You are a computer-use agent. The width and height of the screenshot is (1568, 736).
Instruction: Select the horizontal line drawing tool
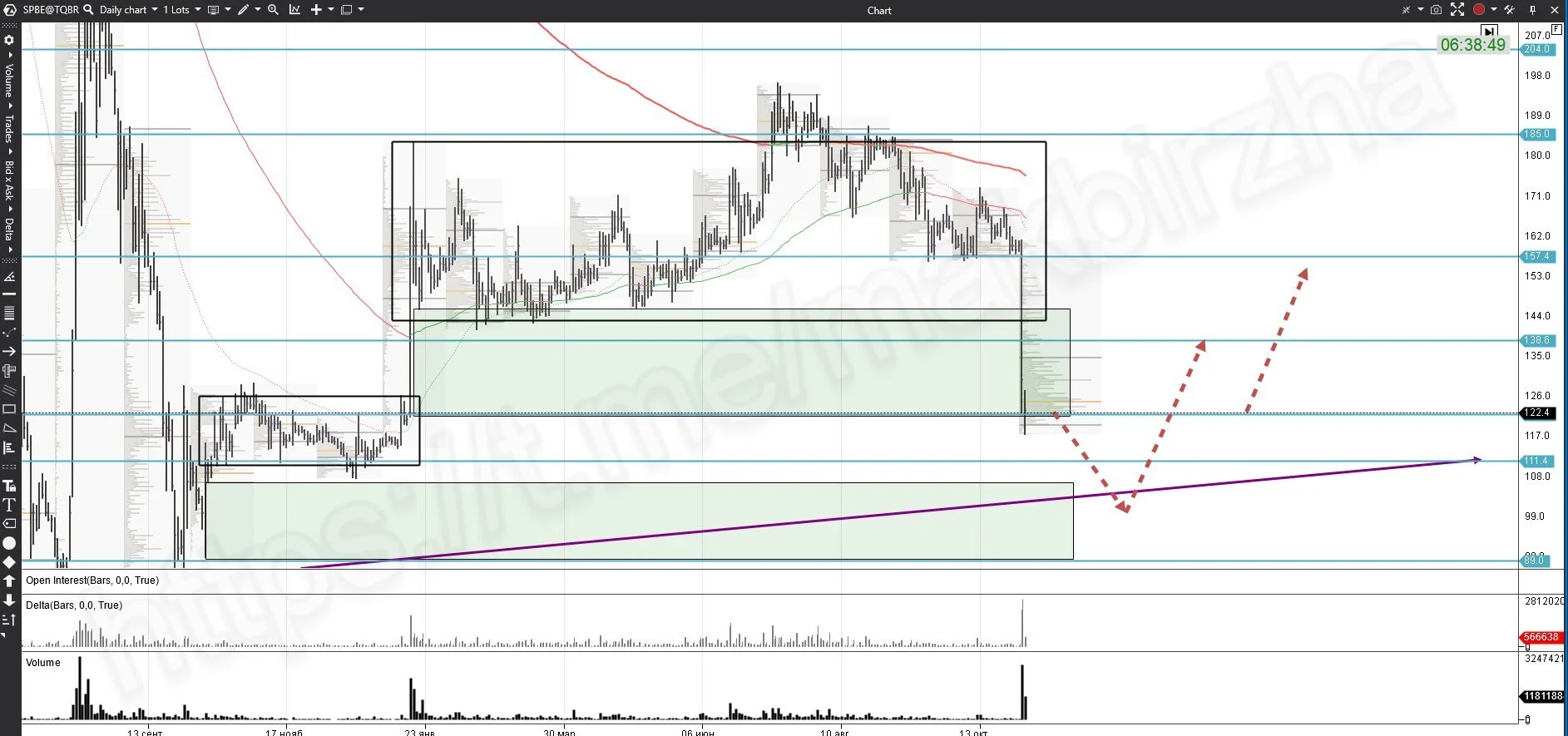coord(9,294)
